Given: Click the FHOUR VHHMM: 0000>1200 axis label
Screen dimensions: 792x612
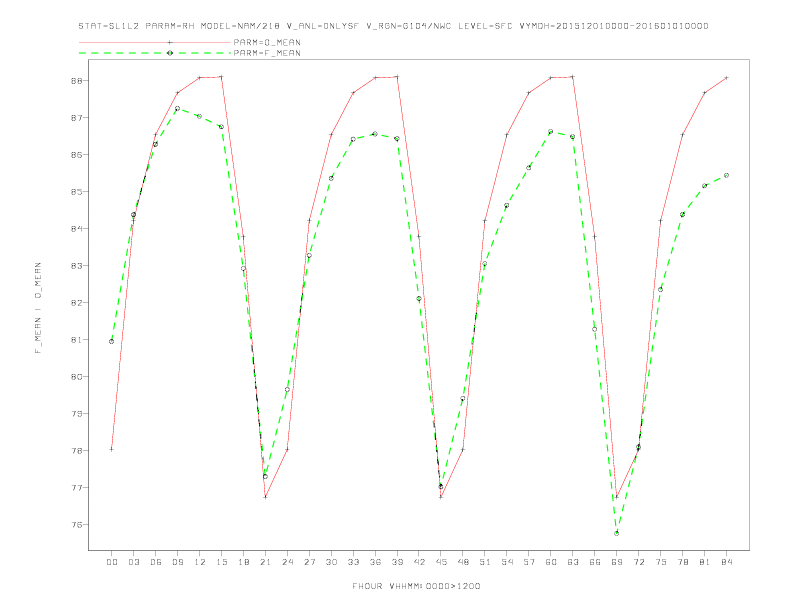Looking at the screenshot, I should pyautogui.click(x=416, y=586).
